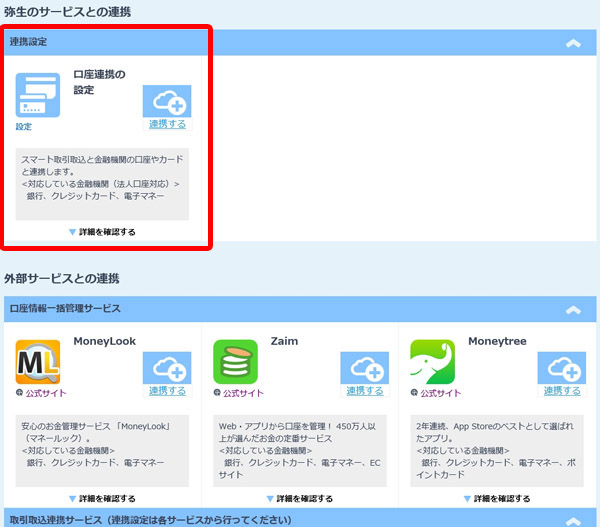This screenshot has height=527, width=600.
Task: Click the Moneytree description box
Action: click(497, 451)
